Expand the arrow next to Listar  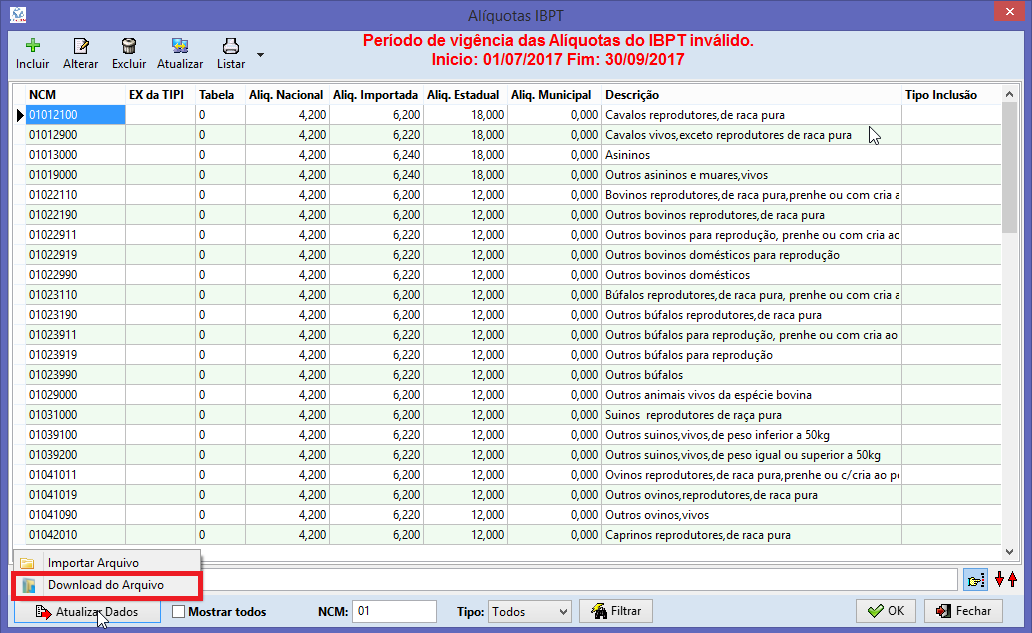click(x=260, y=55)
